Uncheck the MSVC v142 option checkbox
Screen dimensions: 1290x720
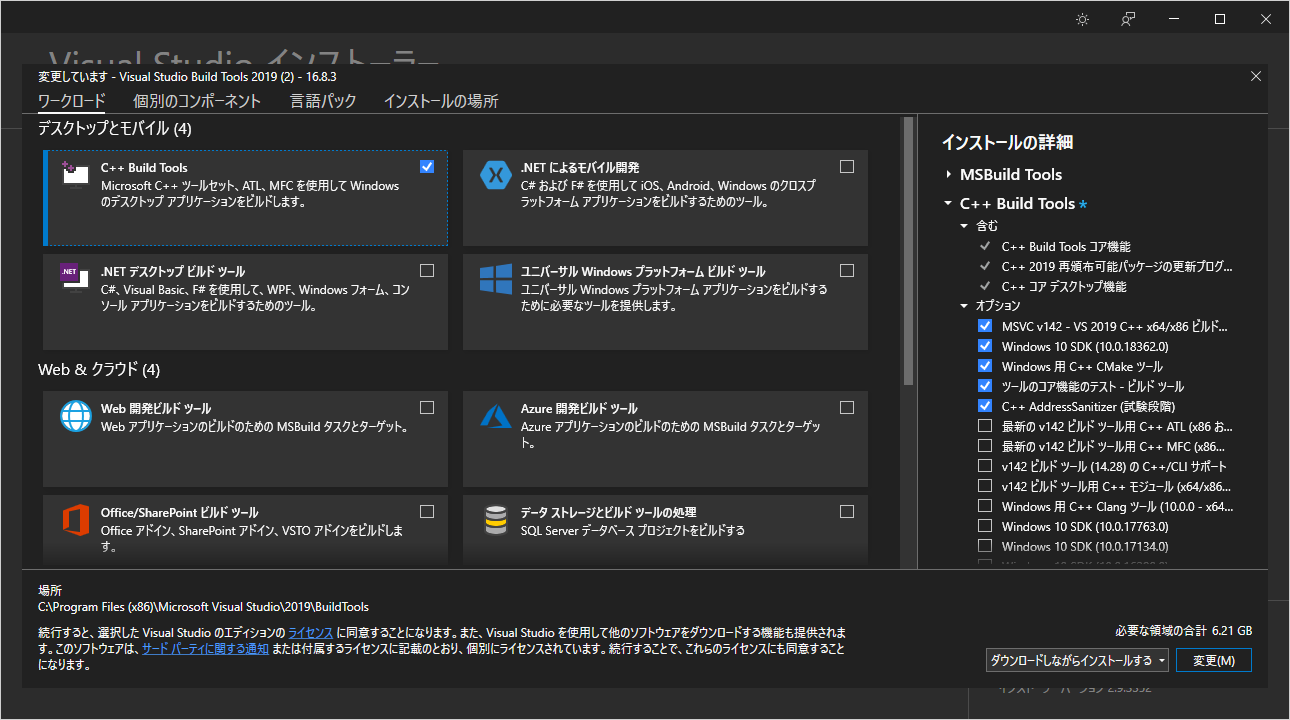[985, 326]
